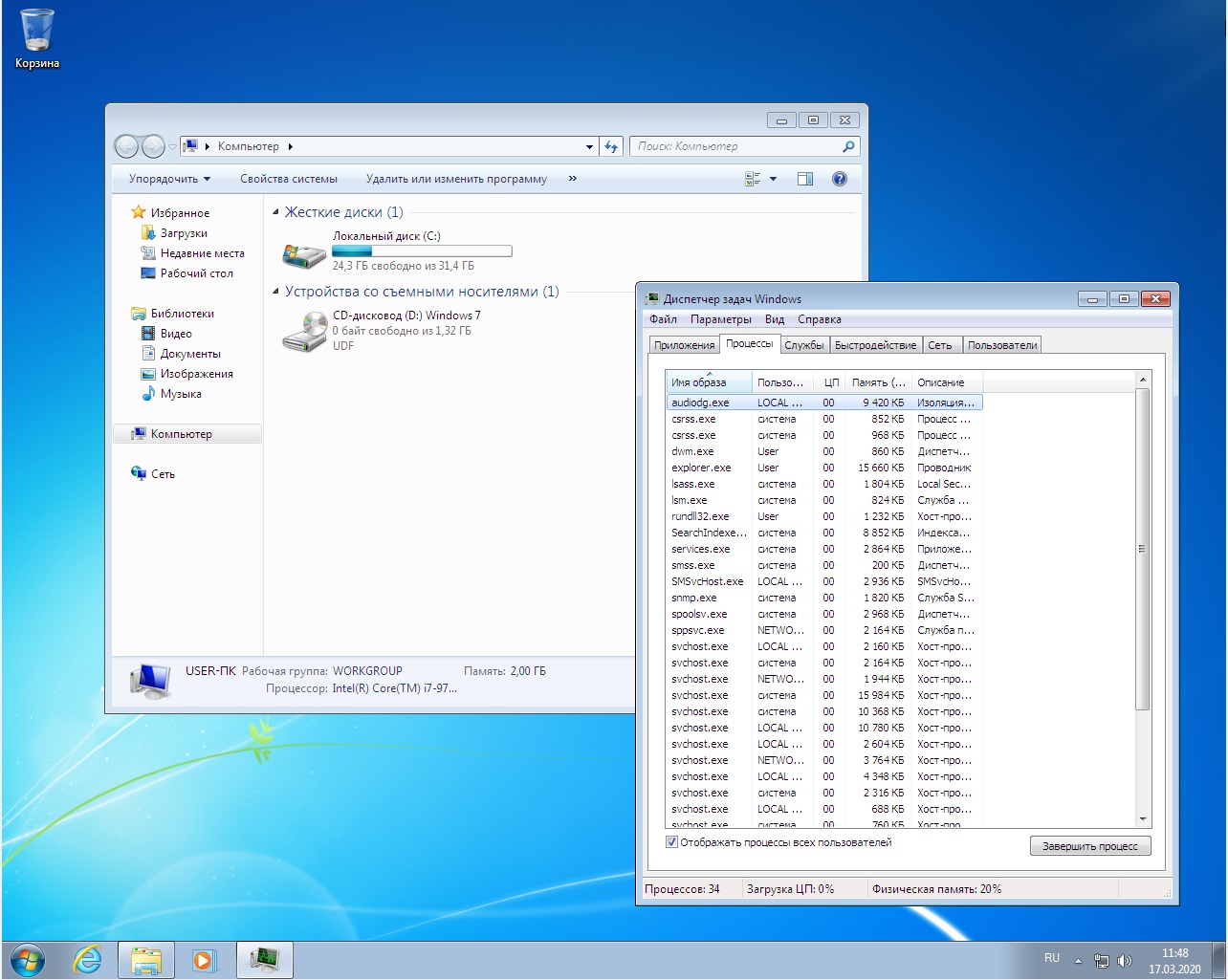
Task: Open the Organize dropdown menu
Action: [169, 179]
